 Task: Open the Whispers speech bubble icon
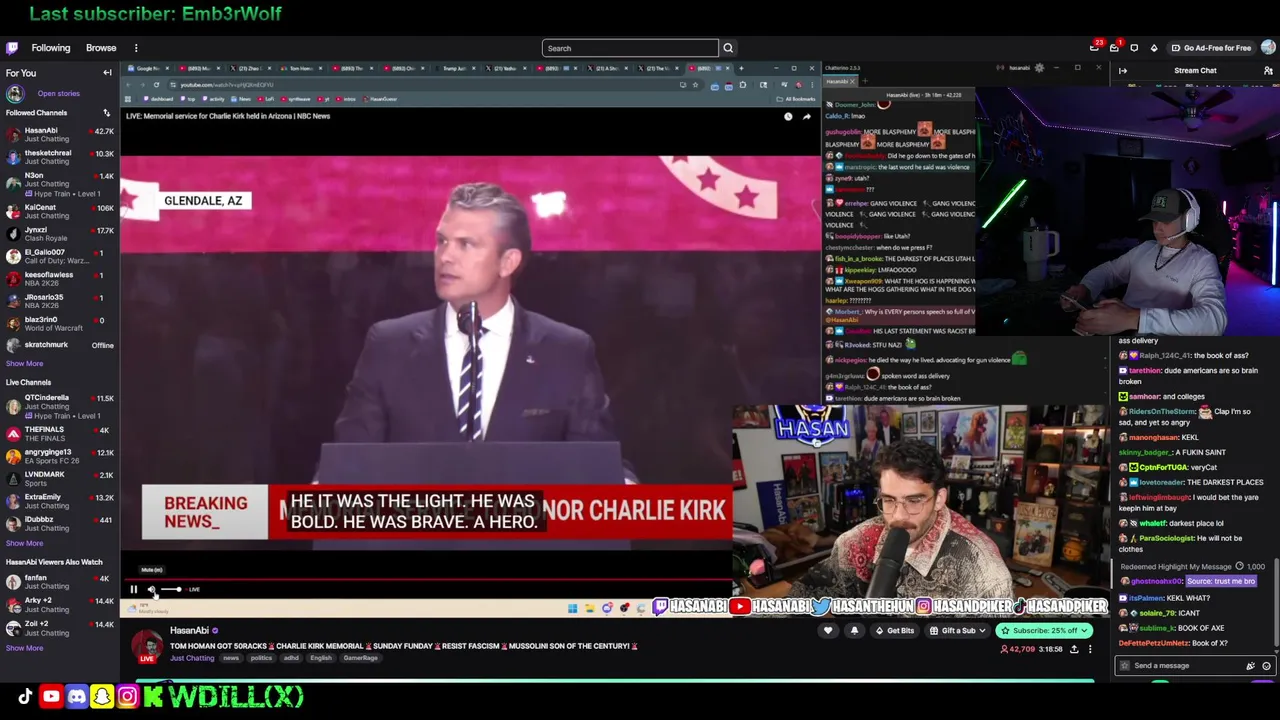coord(1134,48)
